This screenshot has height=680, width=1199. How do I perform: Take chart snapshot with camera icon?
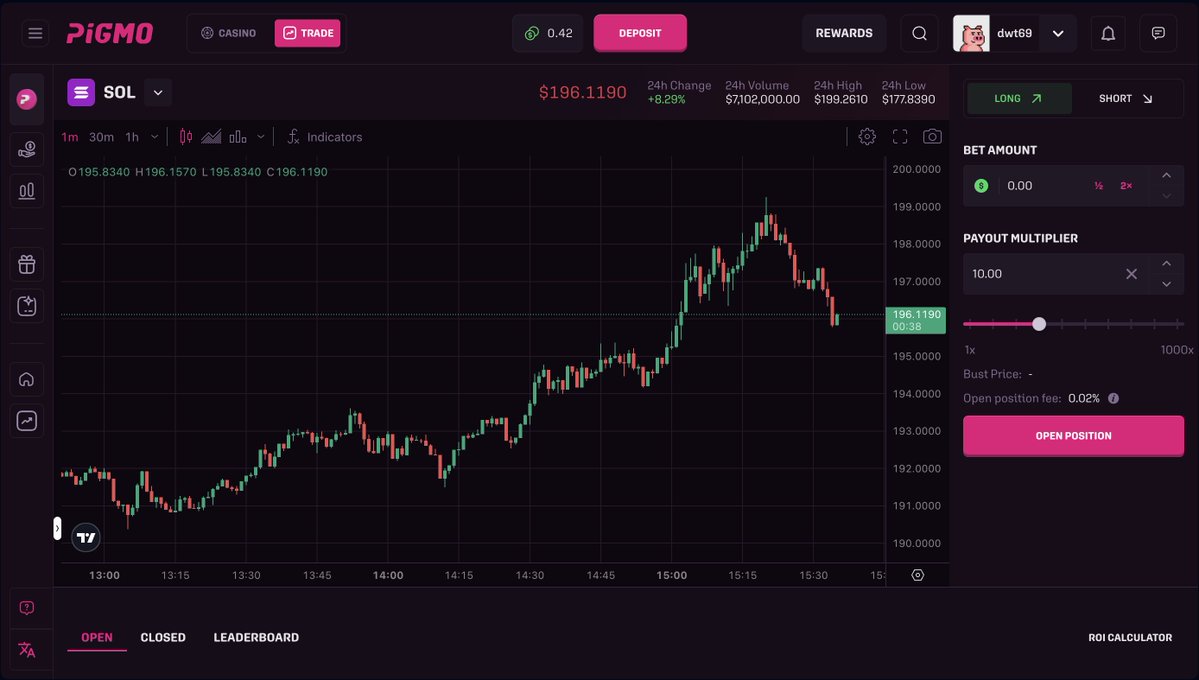point(932,136)
